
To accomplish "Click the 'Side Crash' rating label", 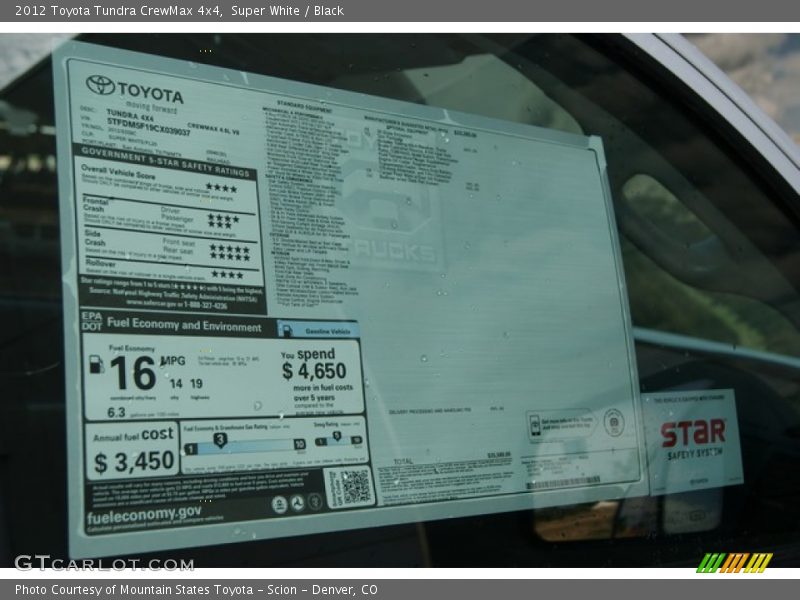I will tap(95, 238).
